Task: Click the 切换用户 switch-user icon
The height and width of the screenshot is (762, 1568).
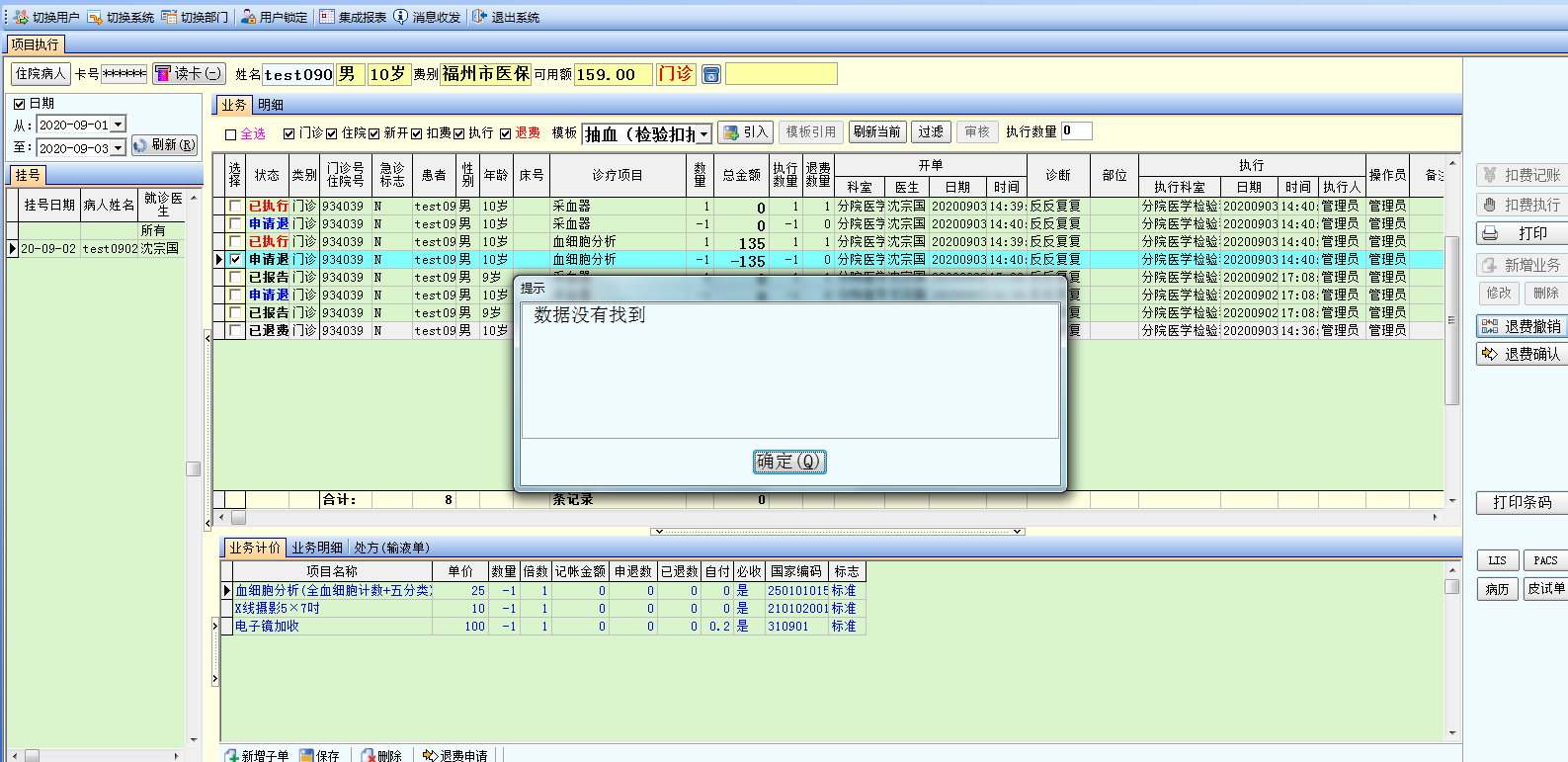Action: (x=21, y=17)
